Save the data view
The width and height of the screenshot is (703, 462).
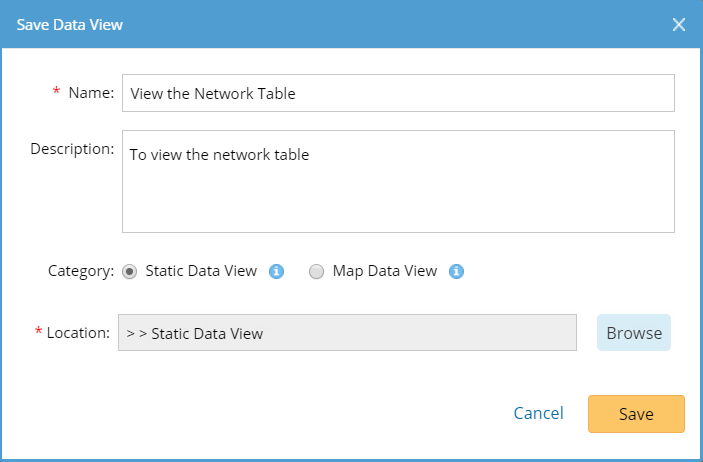coord(636,414)
